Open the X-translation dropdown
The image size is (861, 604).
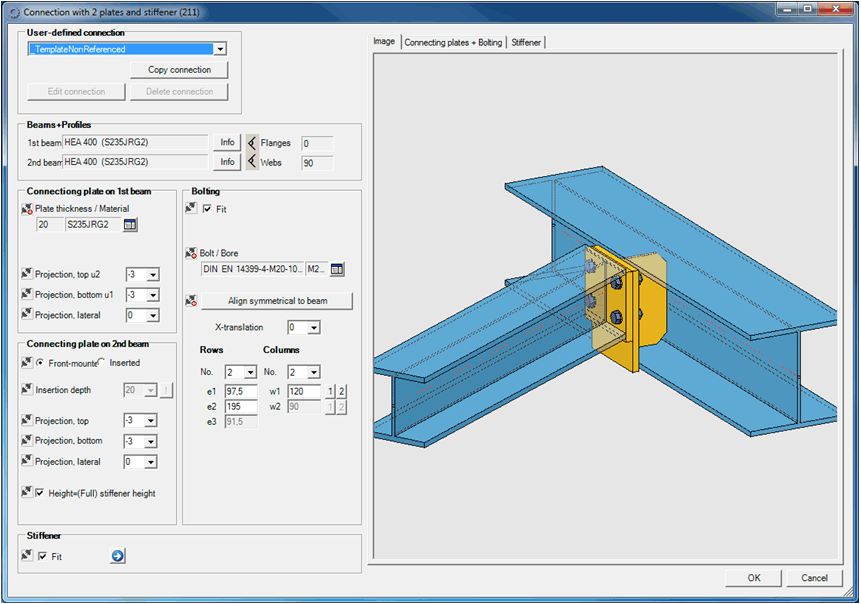click(x=314, y=328)
